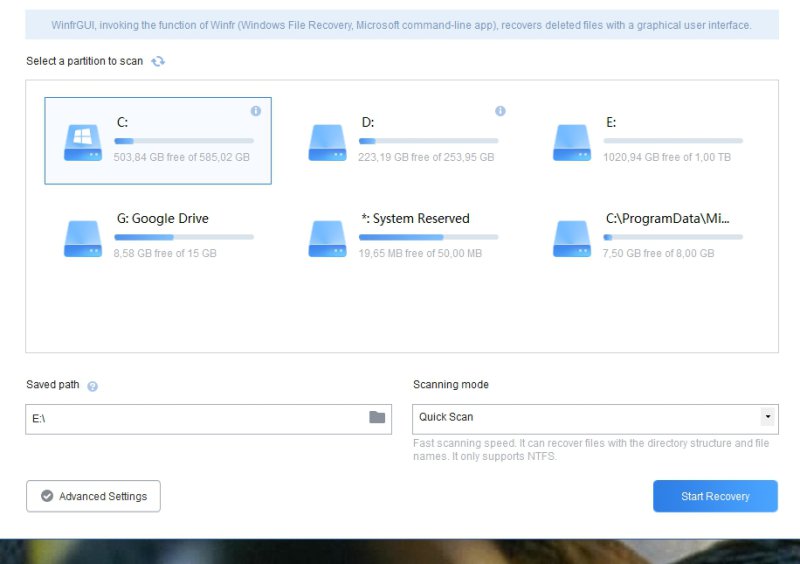Open the folder browse icon for saved path
This screenshot has height=564, width=800.
377,417
